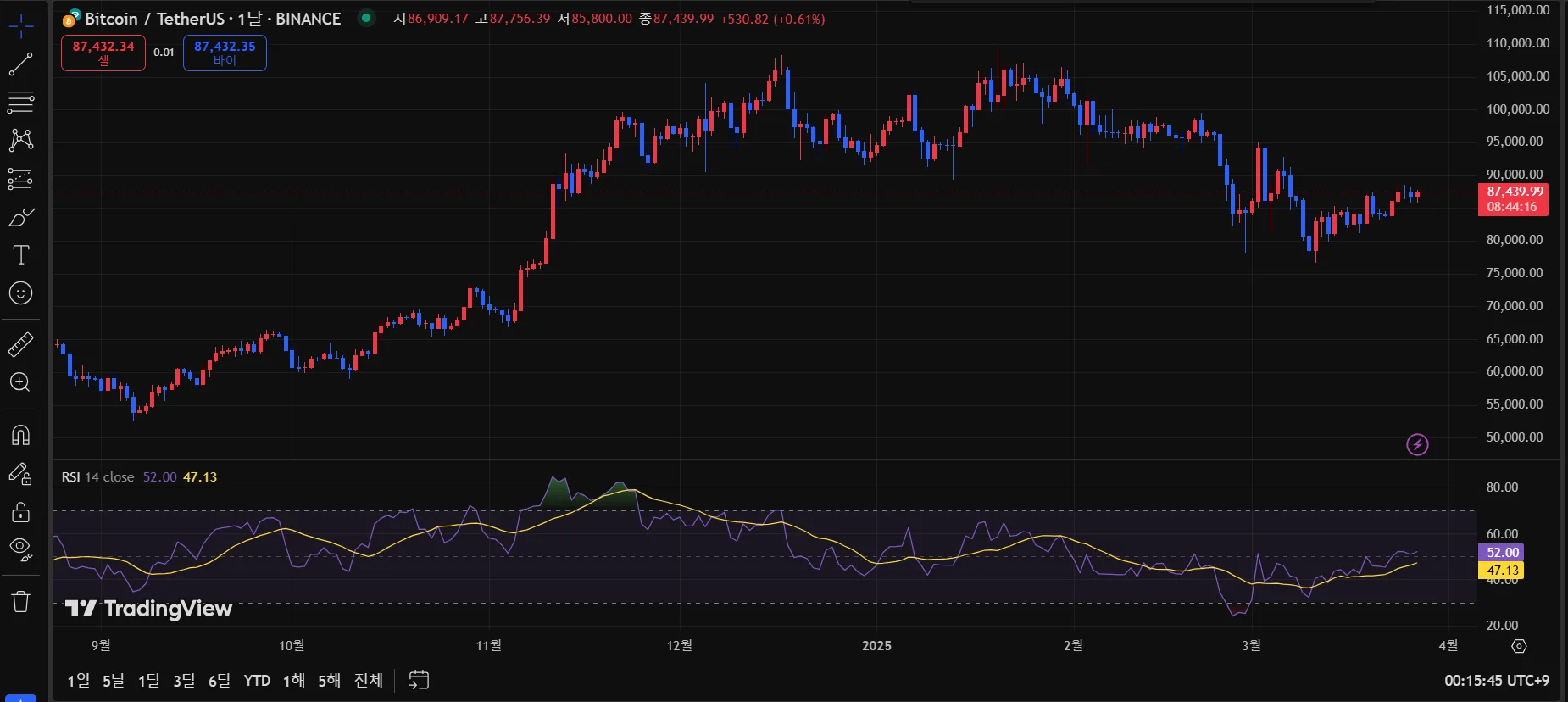Open the Fibonacci retracement lines tool
The width and height of the screenshot is (1568, 702).
[x=20, y=102]
